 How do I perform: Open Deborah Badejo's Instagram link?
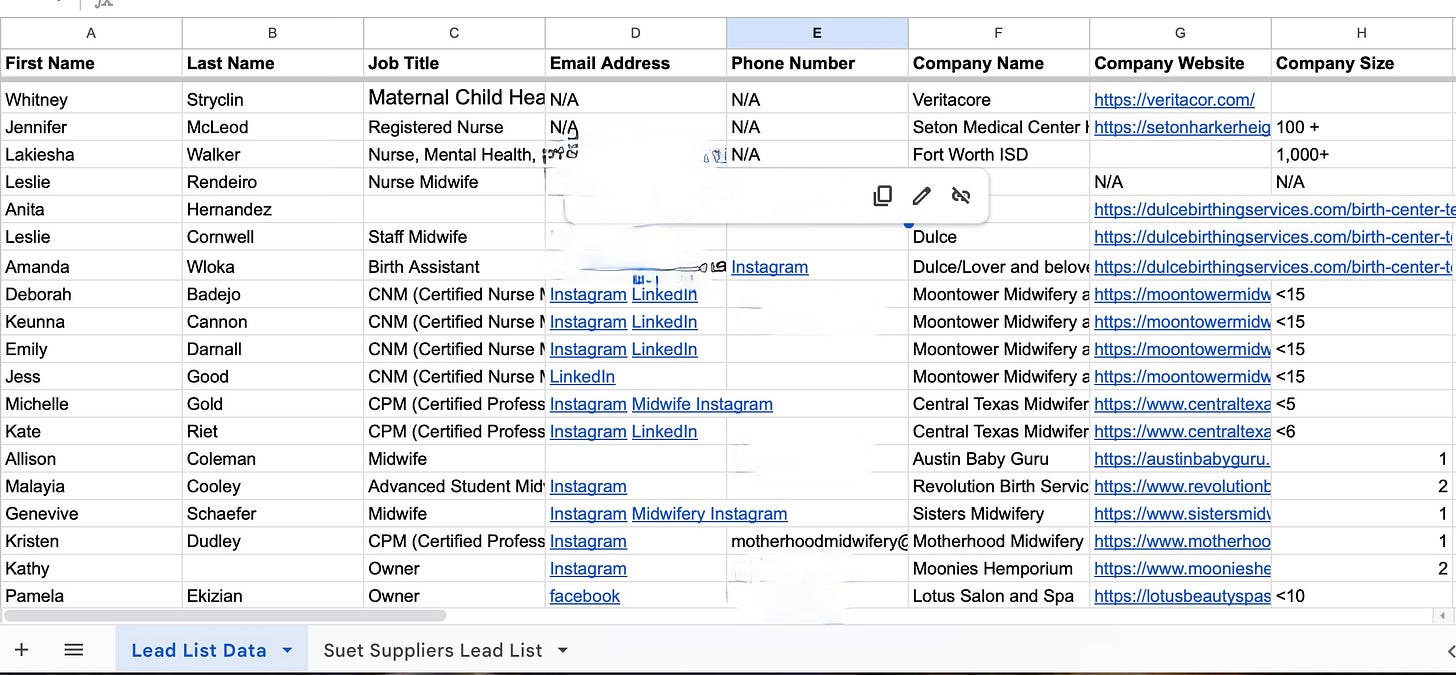[x=588, y=294]
